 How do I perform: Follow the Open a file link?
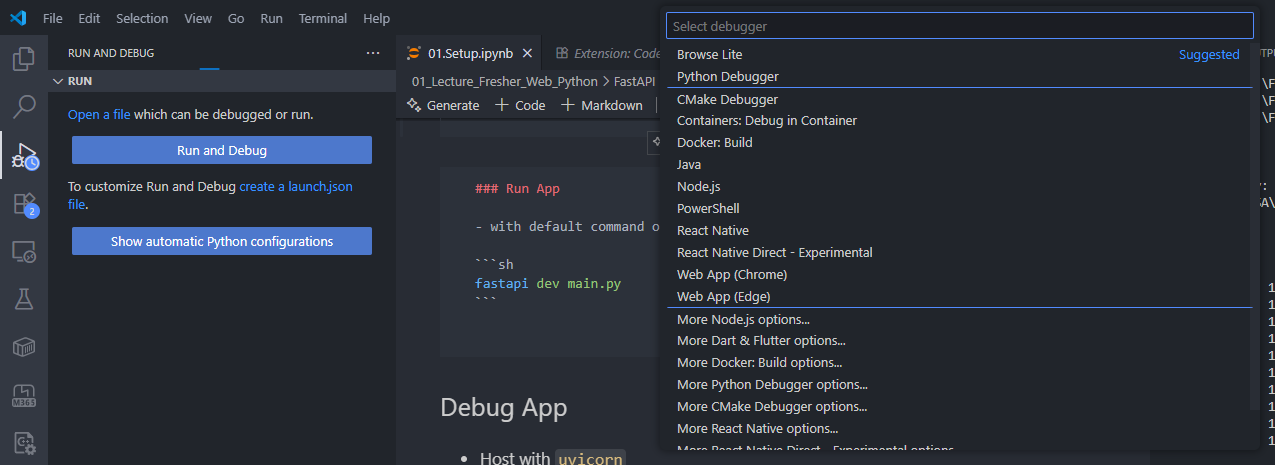pyautogui.click(x=99, y=114)
